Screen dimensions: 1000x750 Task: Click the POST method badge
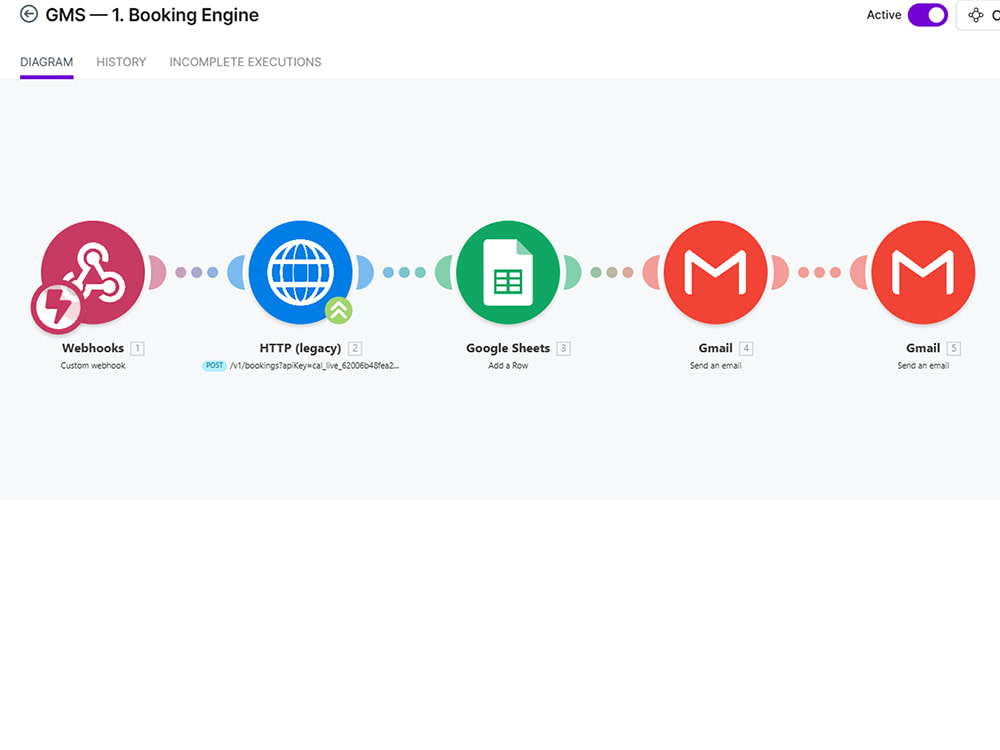(214, 365)
